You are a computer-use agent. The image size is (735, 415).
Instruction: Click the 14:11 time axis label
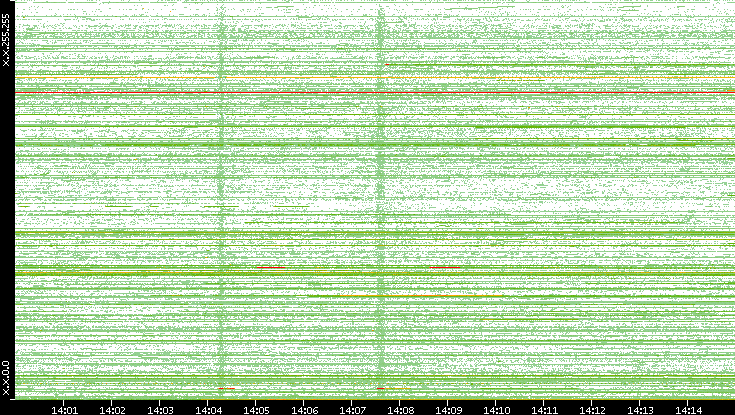click(544, 410)
